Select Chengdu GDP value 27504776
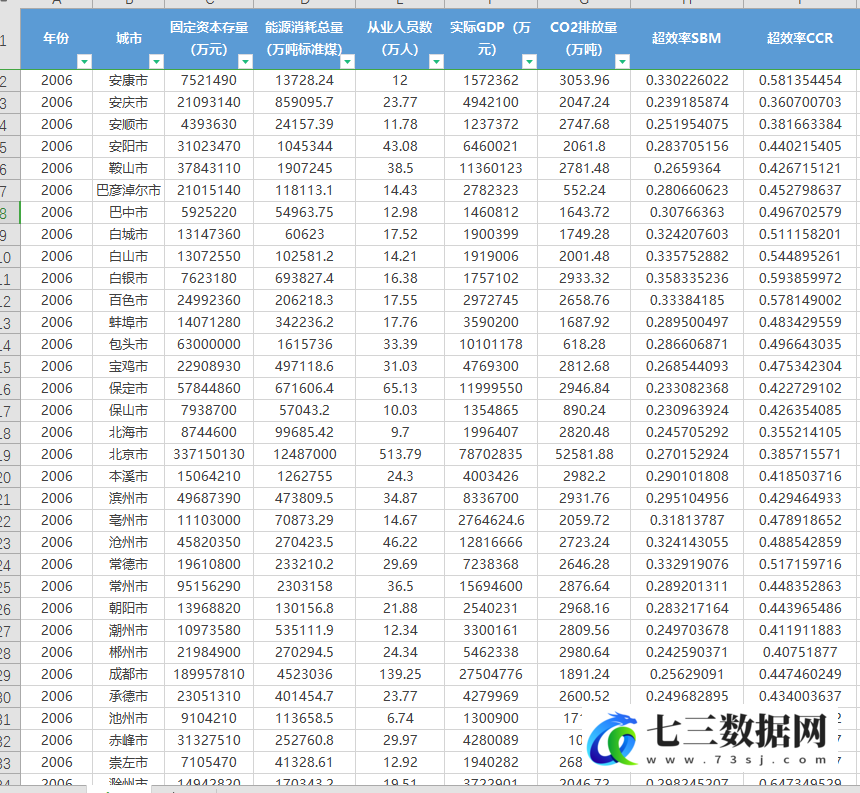Viewport: 860px width, 793px height. coord(491,674)
